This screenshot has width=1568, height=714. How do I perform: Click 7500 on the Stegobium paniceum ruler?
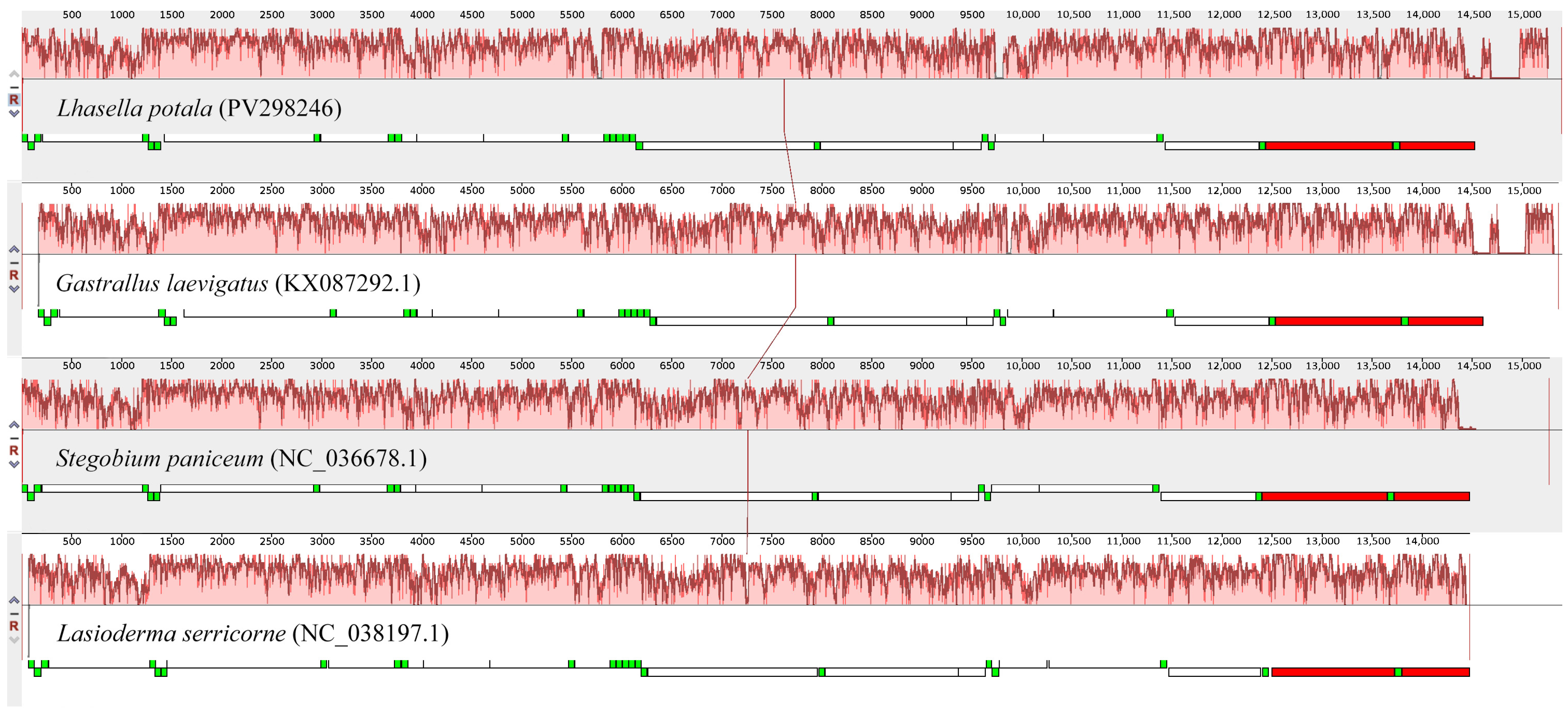pos(772,365)
